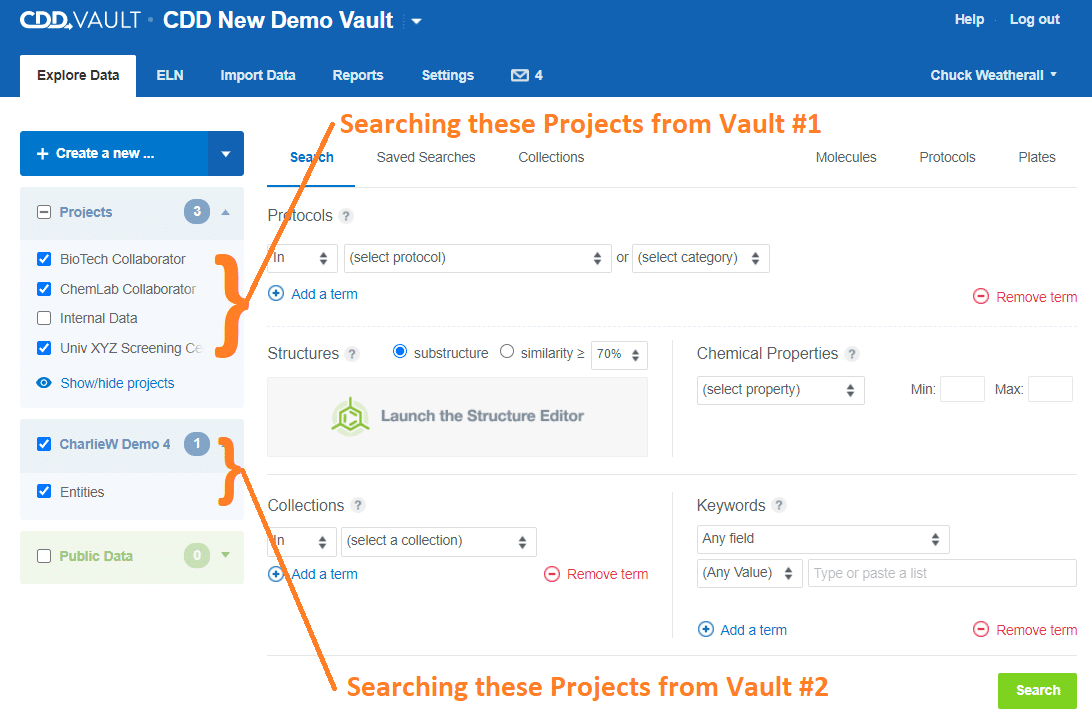Check the Internal Data project
1092x717 pixels.
coord(44,318)
